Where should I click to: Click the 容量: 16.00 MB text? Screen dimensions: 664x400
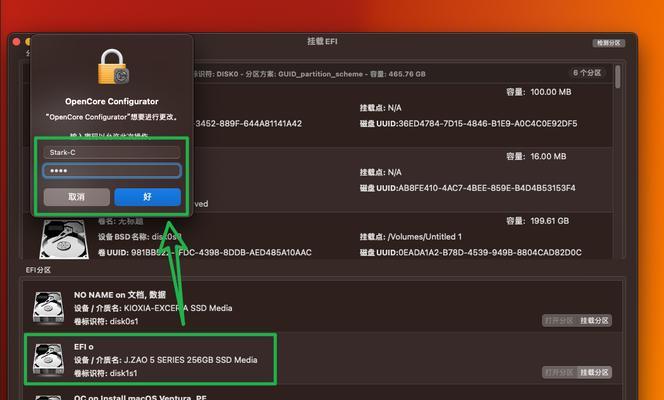click(x=536, y=156)
